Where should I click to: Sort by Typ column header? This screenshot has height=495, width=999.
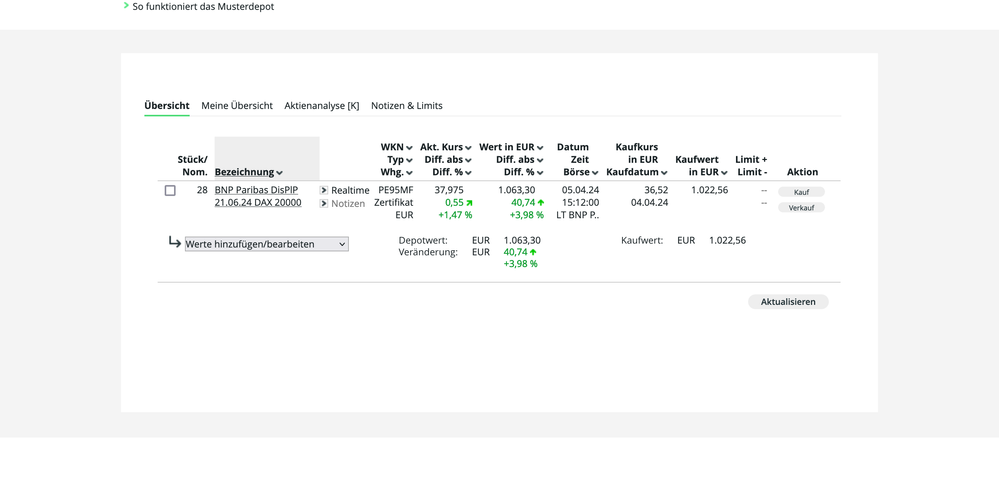coord(399,160)
